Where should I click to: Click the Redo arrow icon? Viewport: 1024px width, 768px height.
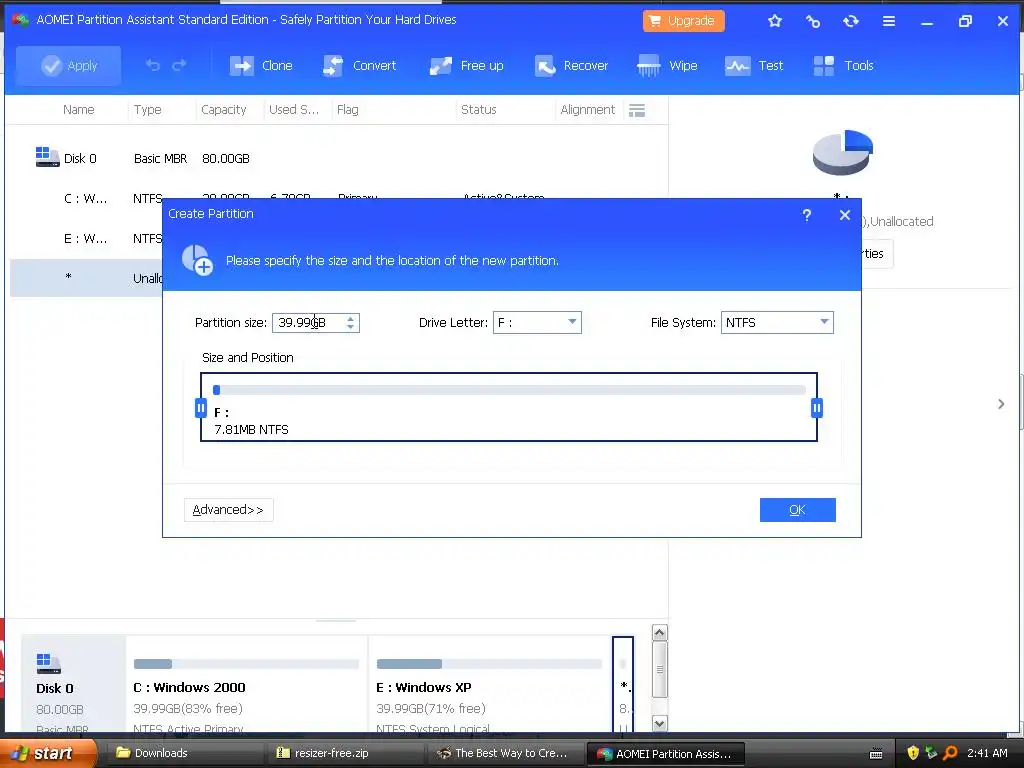179,65
